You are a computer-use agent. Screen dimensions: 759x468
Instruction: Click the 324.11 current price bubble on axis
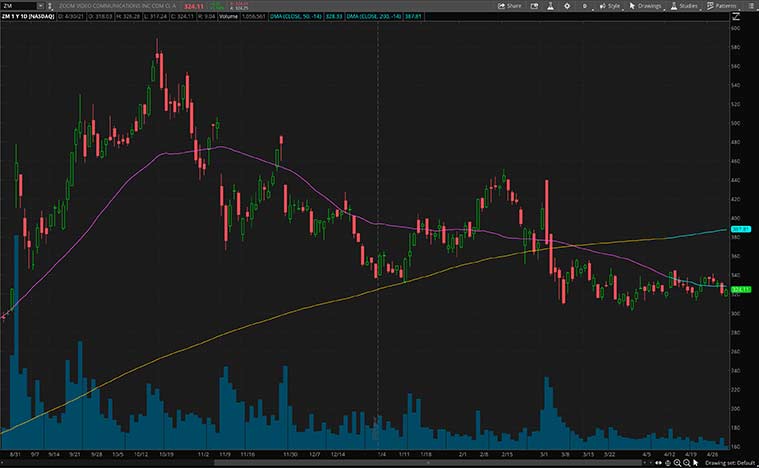pyautogui.click(x=741, y=290)
